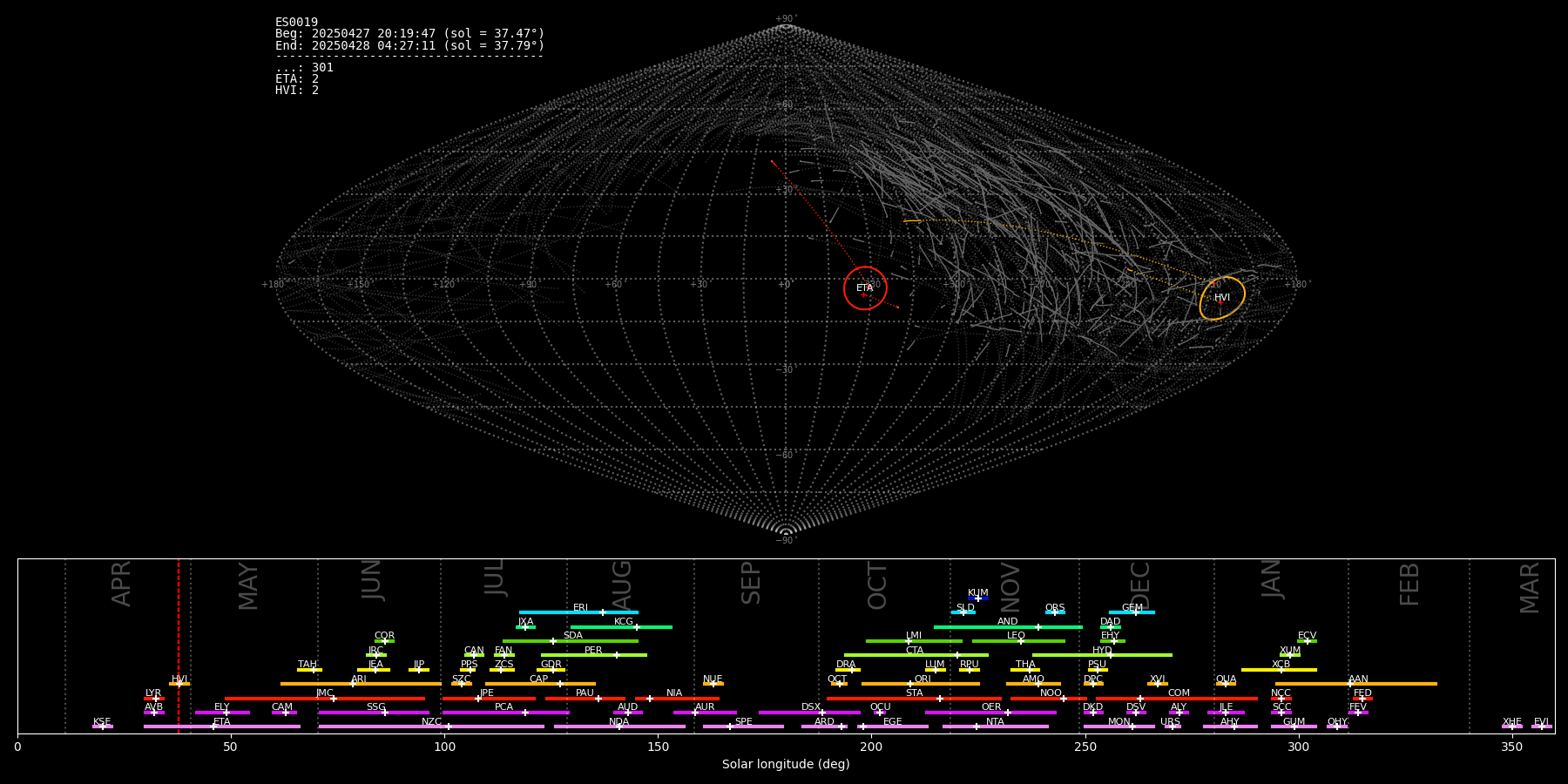Click the CTA shower bar
The height and width of the screenshot is (784, 1568).
[916, 655]
